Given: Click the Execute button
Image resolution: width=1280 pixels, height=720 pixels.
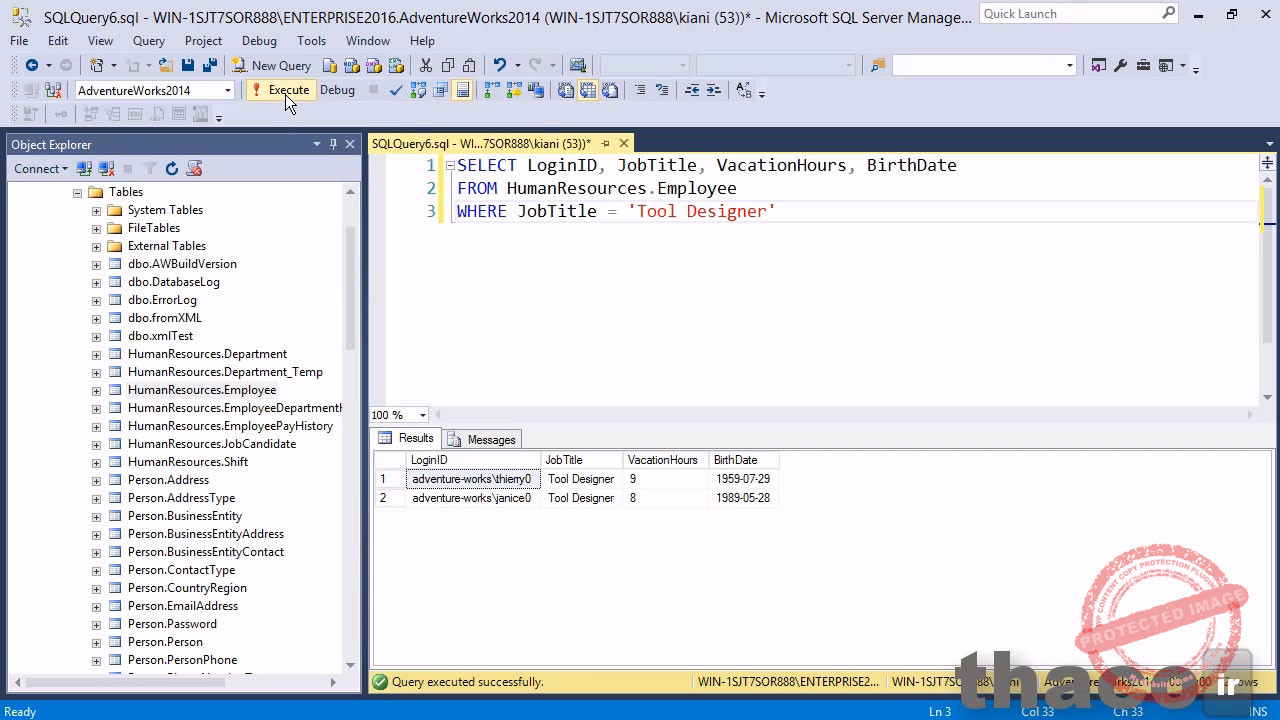Looking at the screenshot, I should pos(288,90).
